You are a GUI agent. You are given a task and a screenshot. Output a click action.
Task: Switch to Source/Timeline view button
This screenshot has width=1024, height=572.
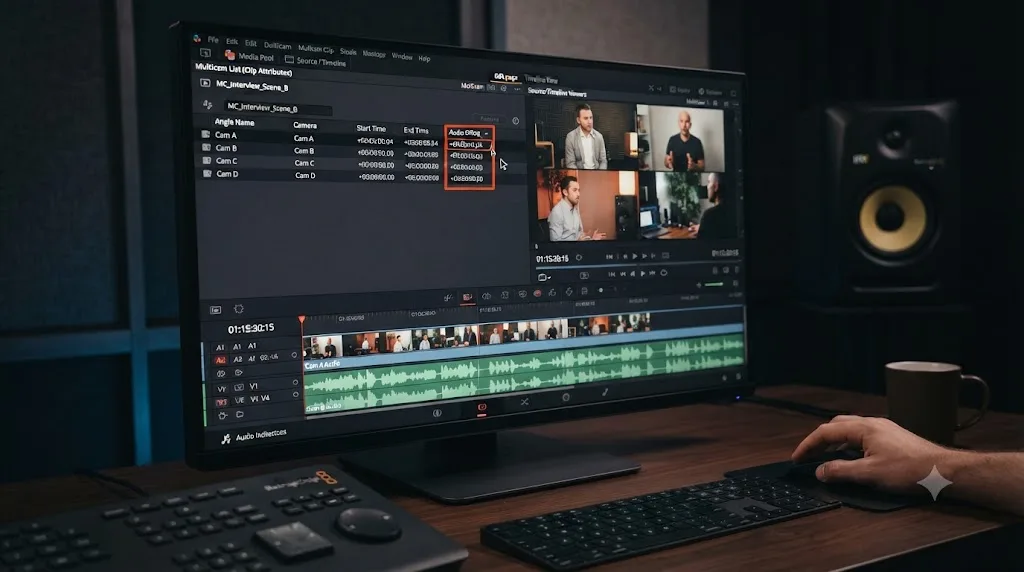point(315,61)
